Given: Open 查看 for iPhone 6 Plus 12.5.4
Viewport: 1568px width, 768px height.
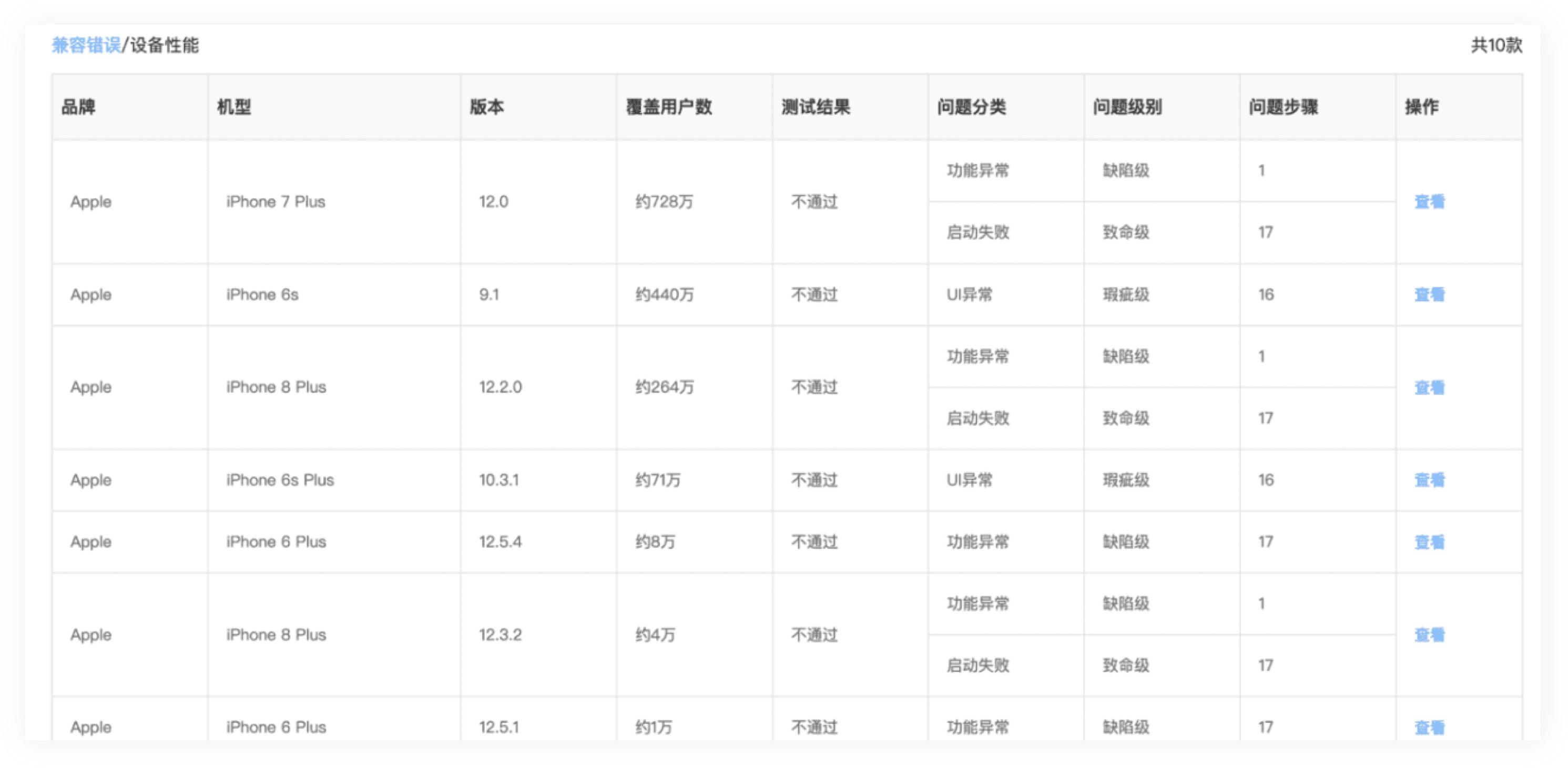Looking at the screenshot, I should 1429,541.
